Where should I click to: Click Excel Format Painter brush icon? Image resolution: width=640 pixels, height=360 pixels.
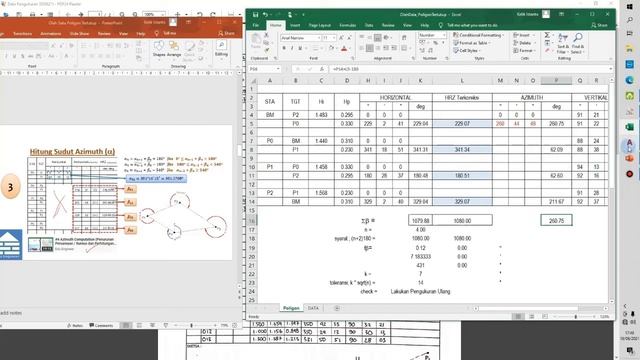(267, 50)
